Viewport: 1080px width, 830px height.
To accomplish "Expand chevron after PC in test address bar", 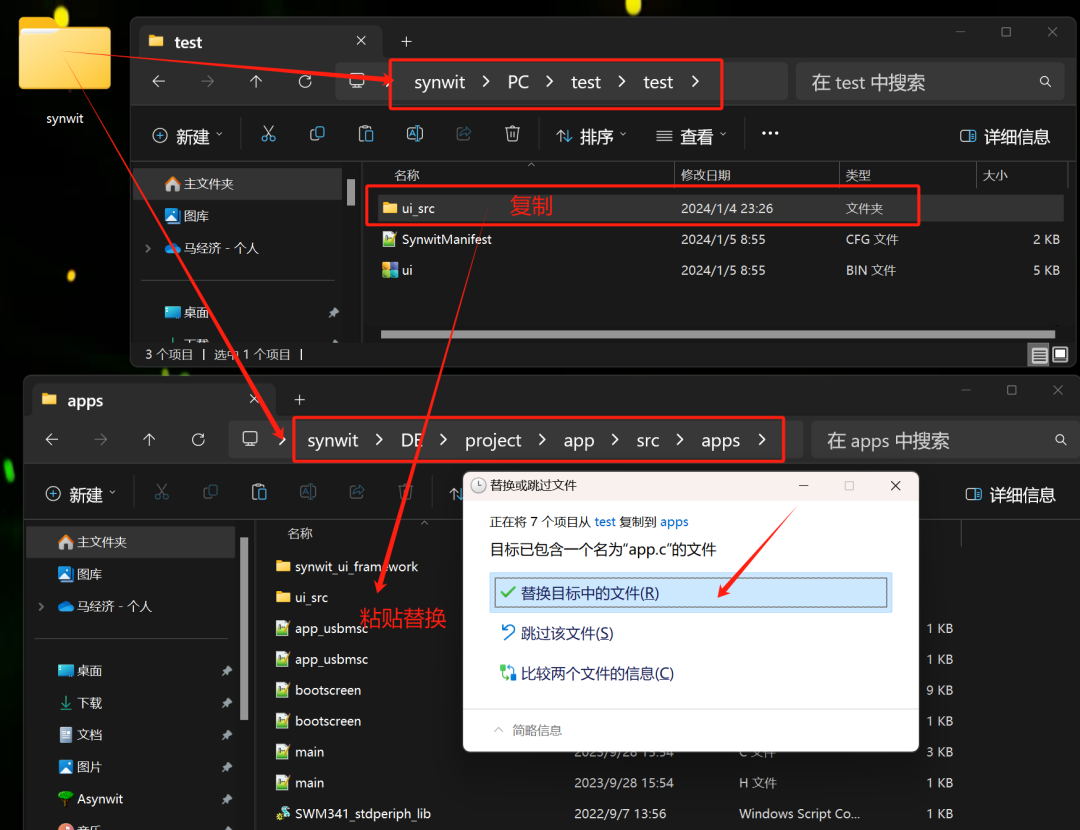I will [x=550, y=81].
